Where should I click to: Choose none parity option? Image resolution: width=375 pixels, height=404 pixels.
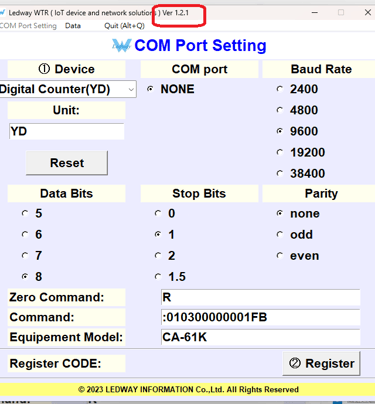click(280, 213)
